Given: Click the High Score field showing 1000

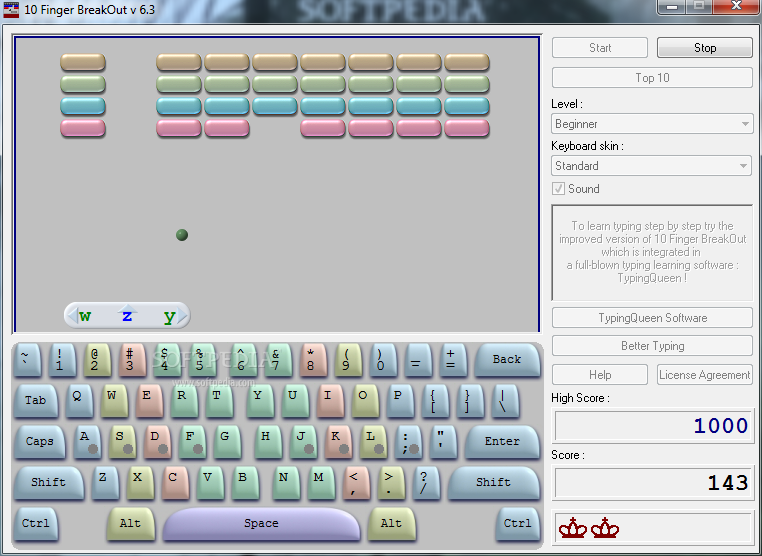Looking at the screenshot, I should point(653,426).
